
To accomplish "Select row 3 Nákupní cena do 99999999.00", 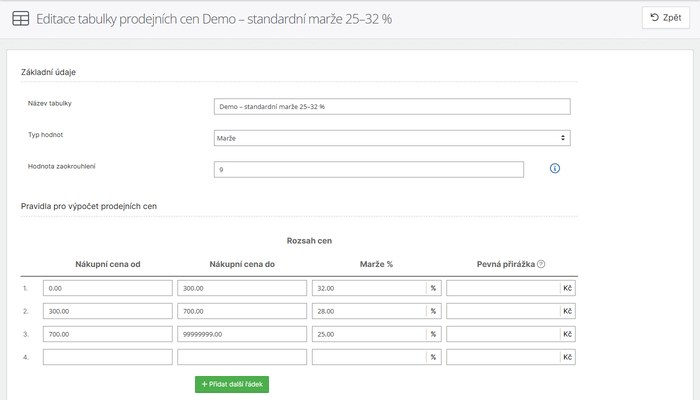I will click(242, 334).
